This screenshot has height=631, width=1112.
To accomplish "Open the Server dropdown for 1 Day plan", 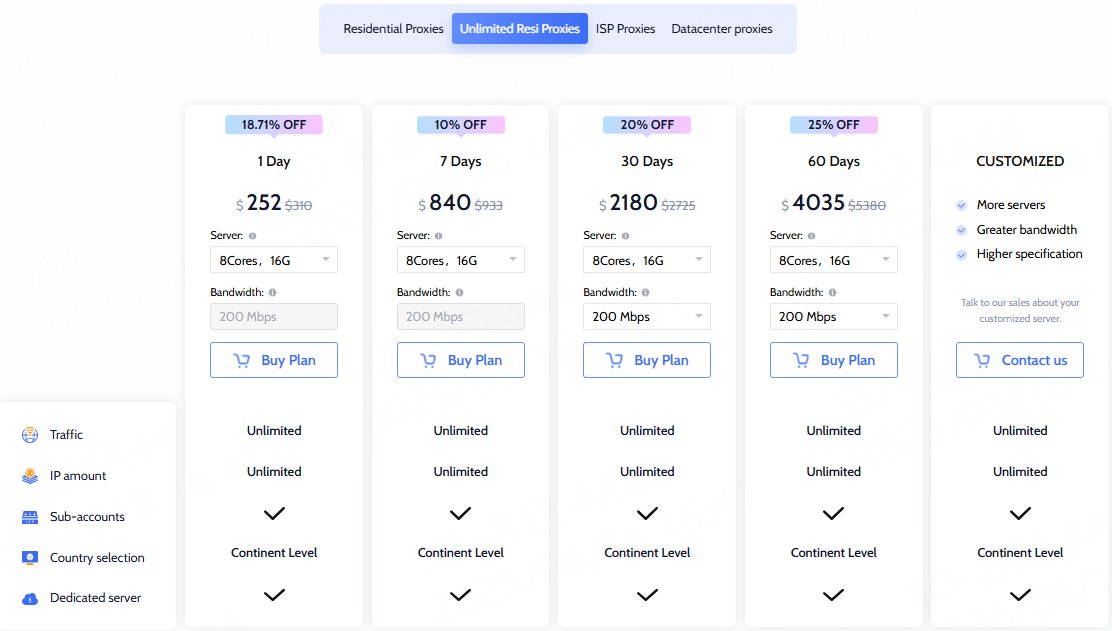I will coord(274,259).
